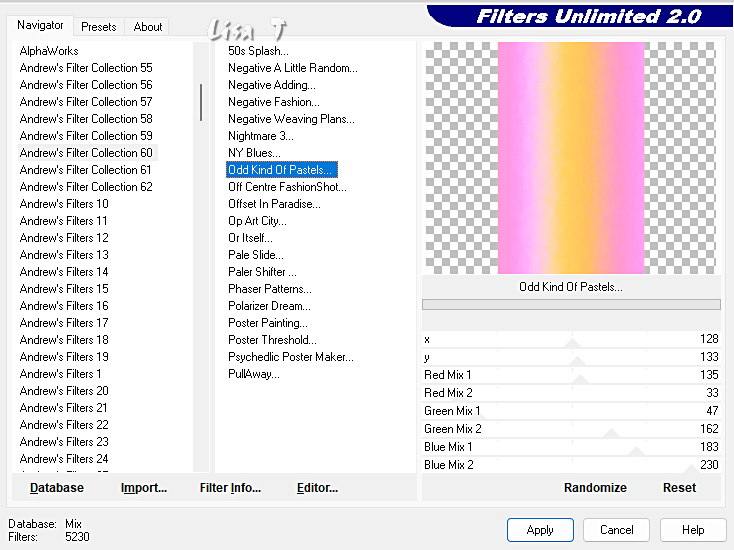Select Andrew's Filter Collection 62
Image resolution: width=734 pixels, height=550 pixels.
[x=86, y=187]
